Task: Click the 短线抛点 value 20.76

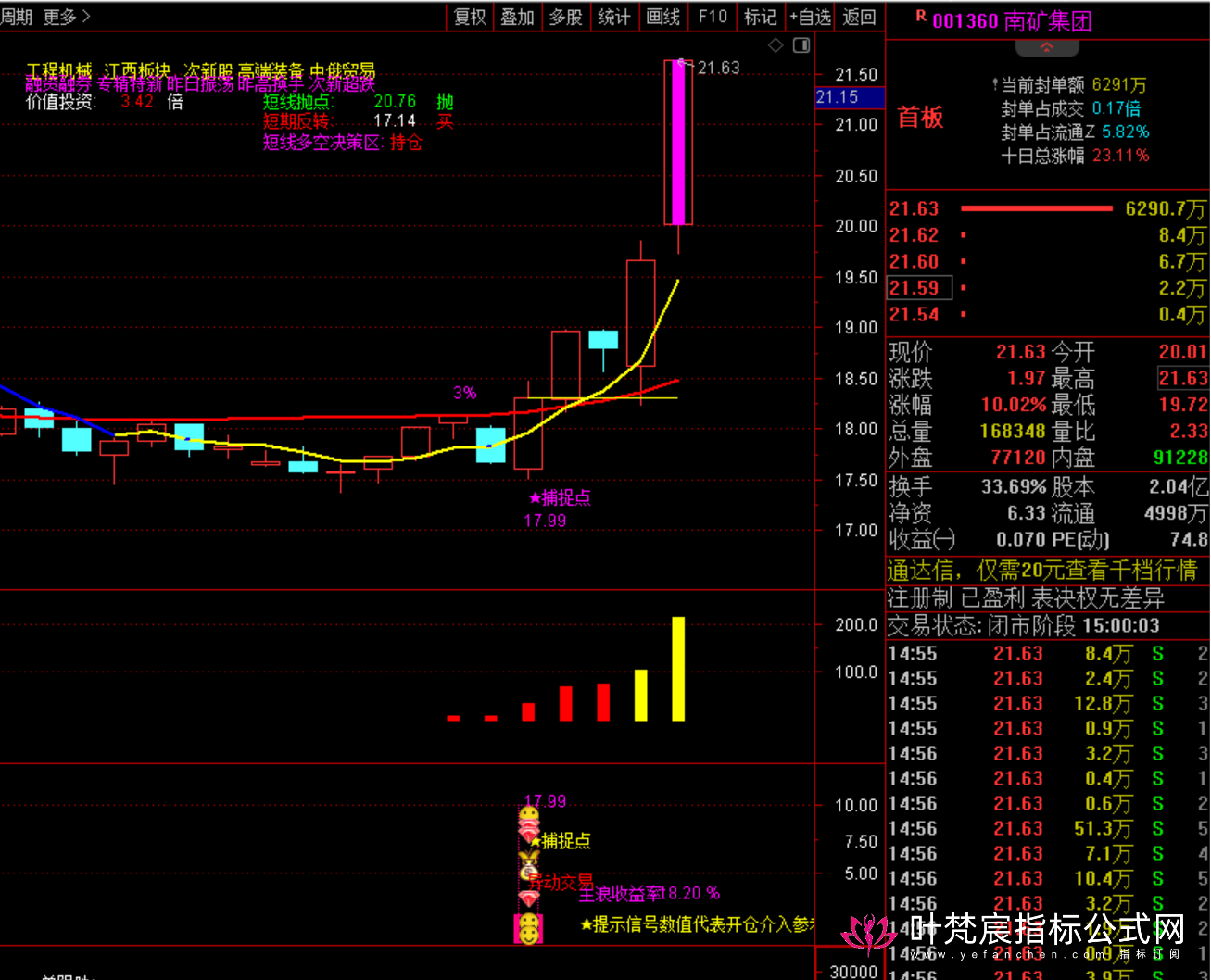Action: coord(395,101)
